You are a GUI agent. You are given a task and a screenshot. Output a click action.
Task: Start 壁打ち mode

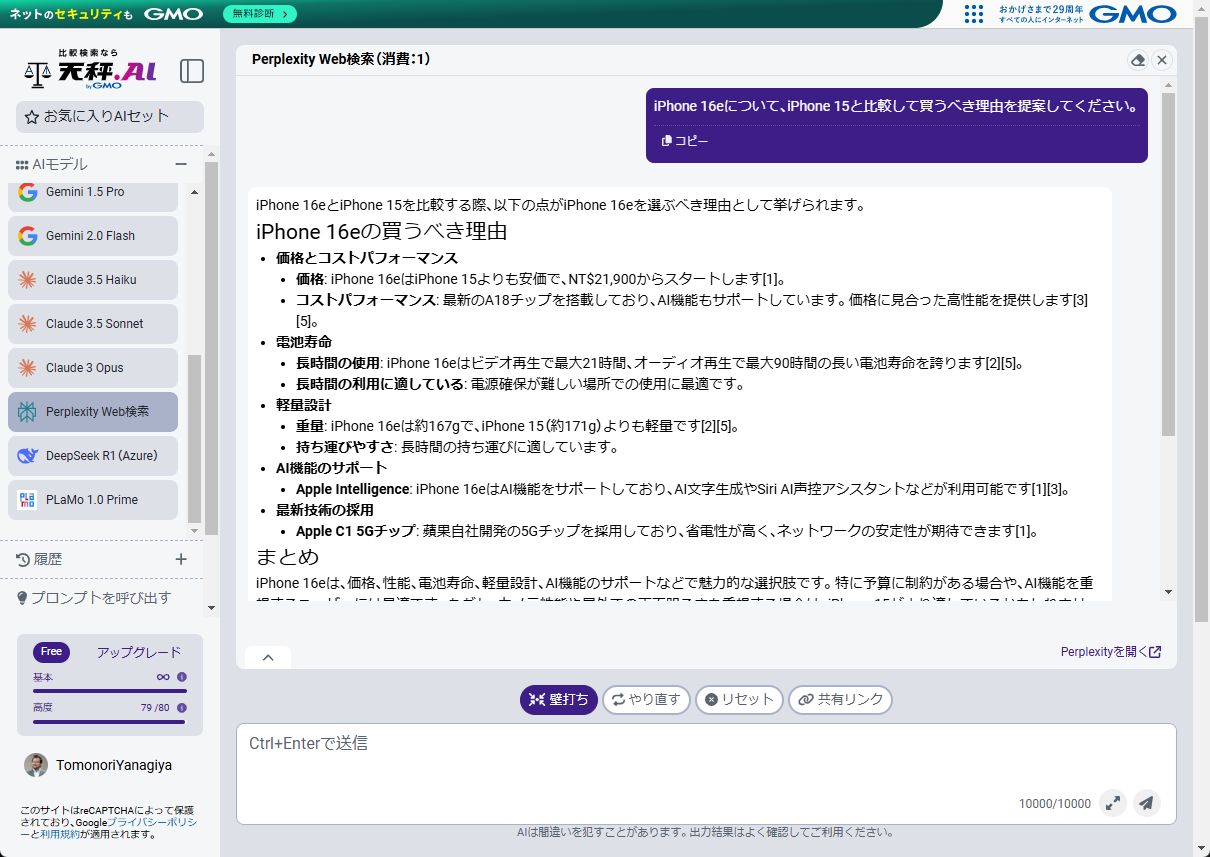pos(557,700)
